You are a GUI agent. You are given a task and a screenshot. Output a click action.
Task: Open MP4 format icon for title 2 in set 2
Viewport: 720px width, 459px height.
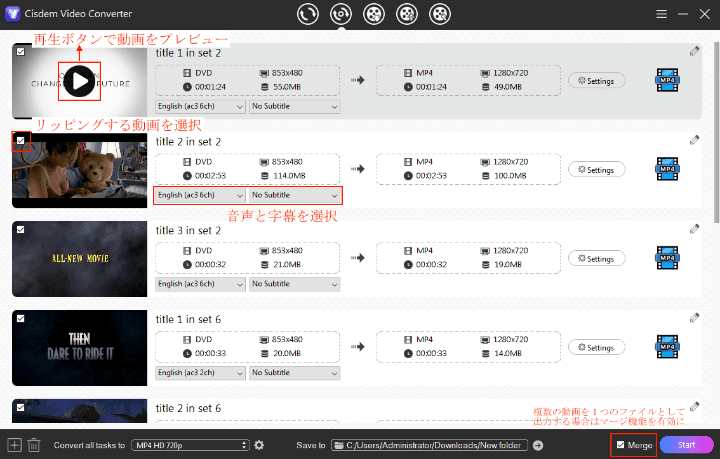click(667, 169)
